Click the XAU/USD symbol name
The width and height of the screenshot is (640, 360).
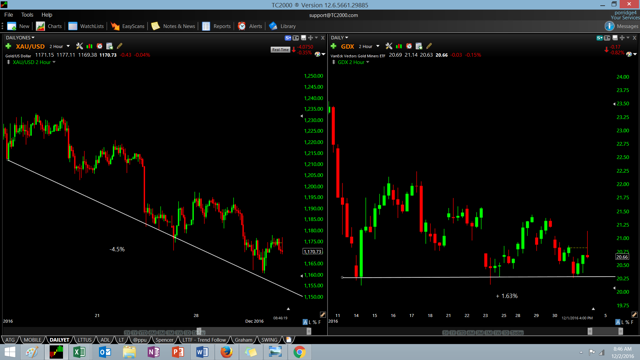30,46
